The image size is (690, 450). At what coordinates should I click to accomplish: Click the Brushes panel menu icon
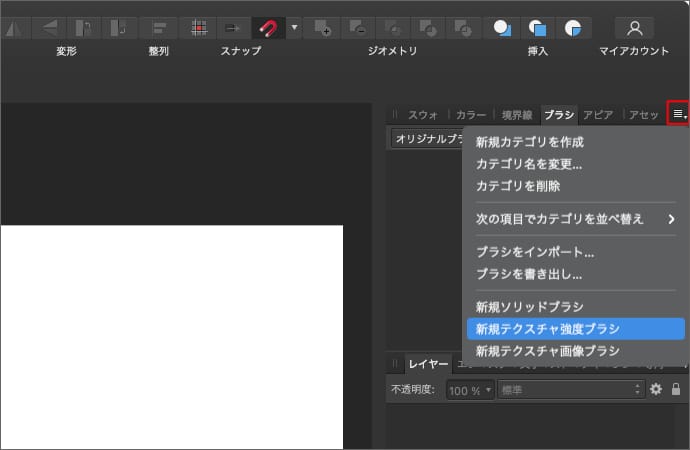679,114
